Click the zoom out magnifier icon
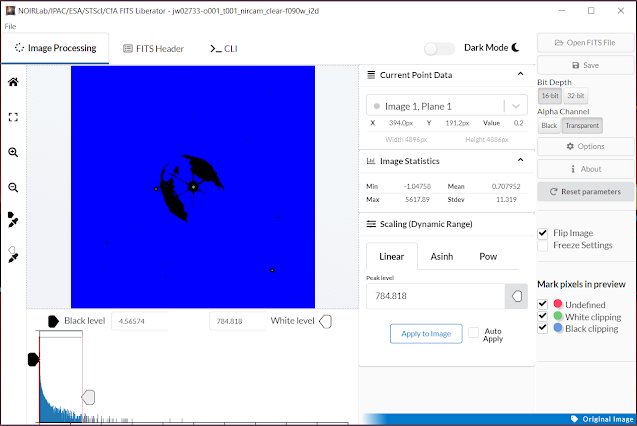 click(x=13, y=188)
